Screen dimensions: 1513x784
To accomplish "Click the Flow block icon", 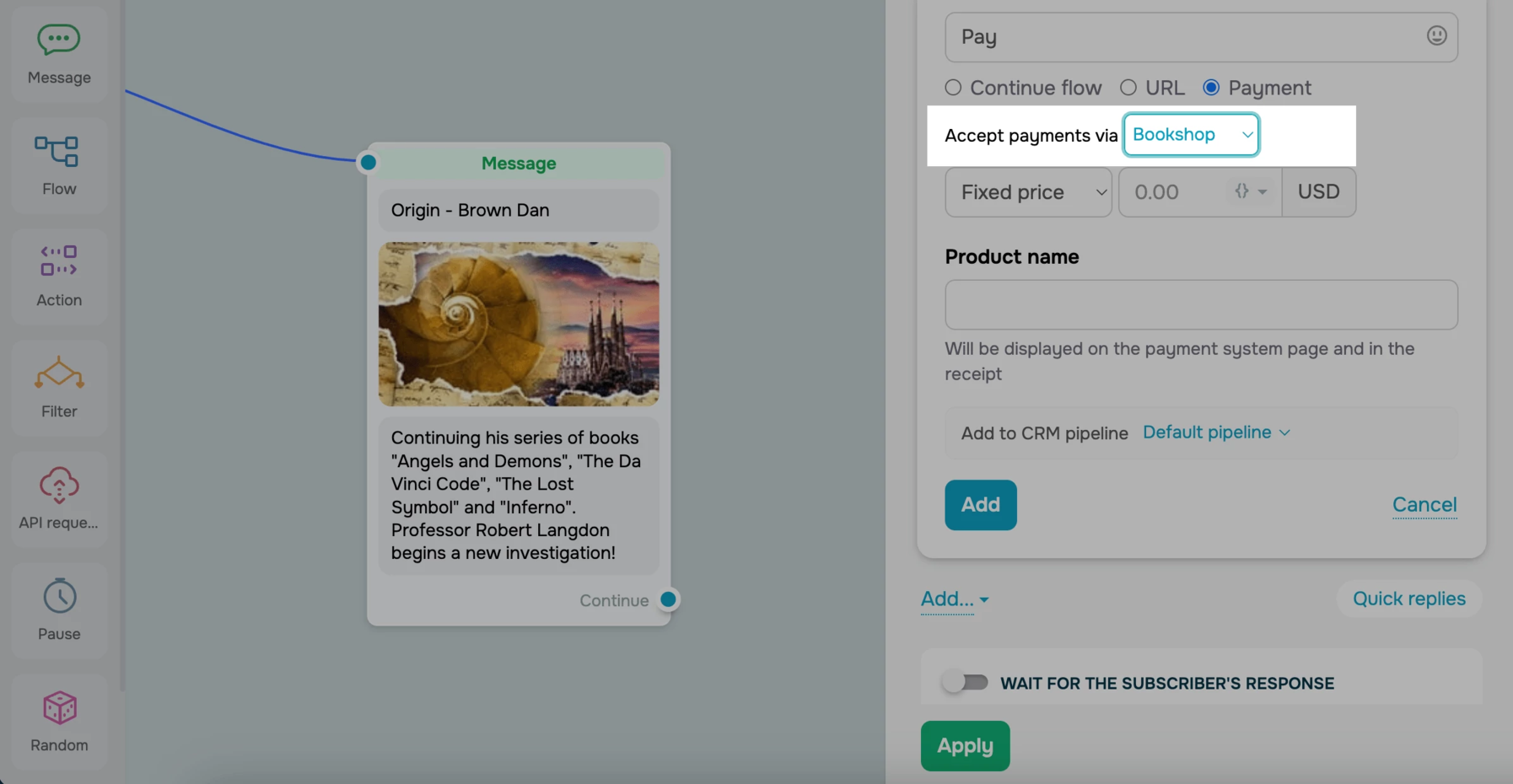I will [x=57, y=153].
